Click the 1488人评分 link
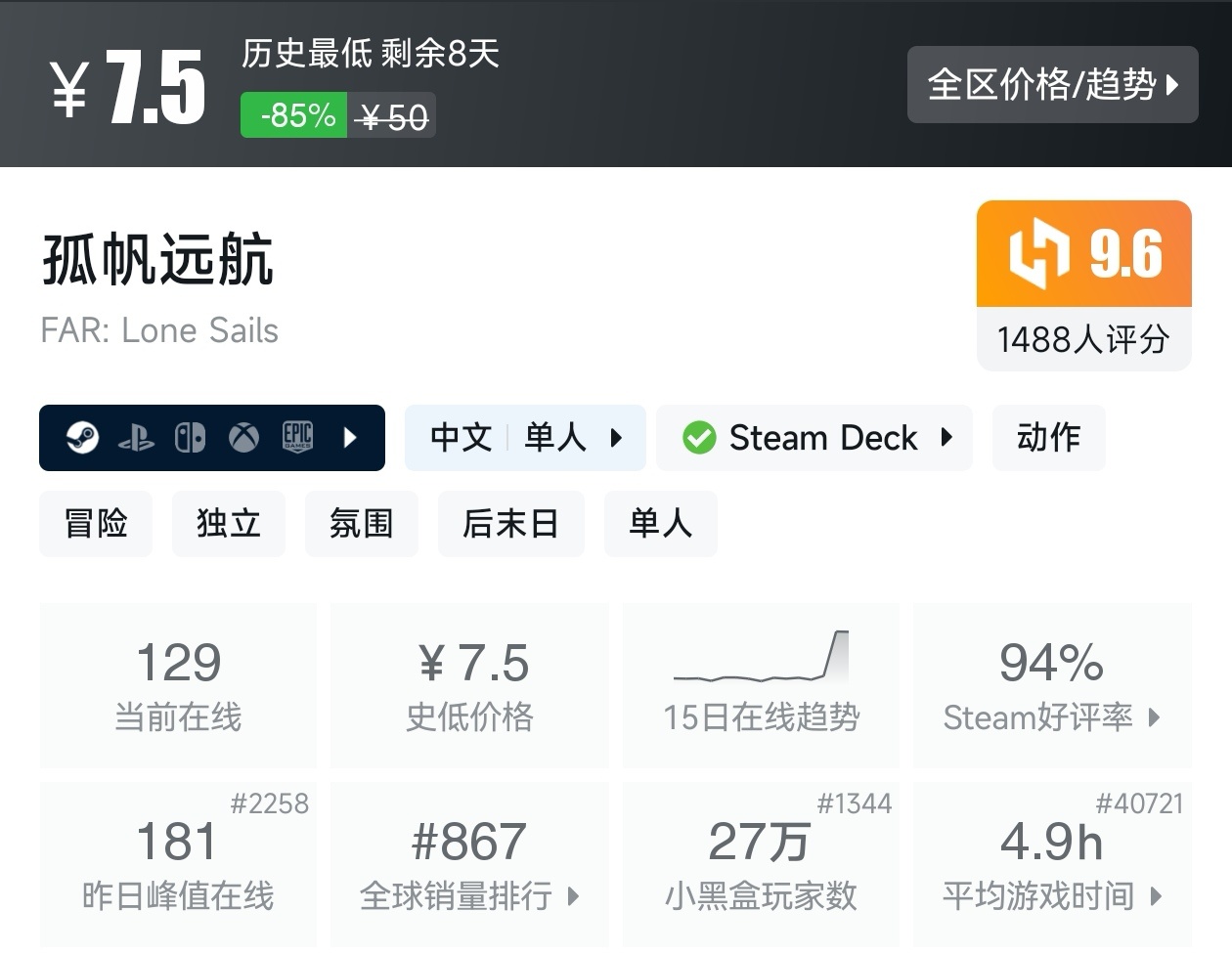 coord(1083,337)
